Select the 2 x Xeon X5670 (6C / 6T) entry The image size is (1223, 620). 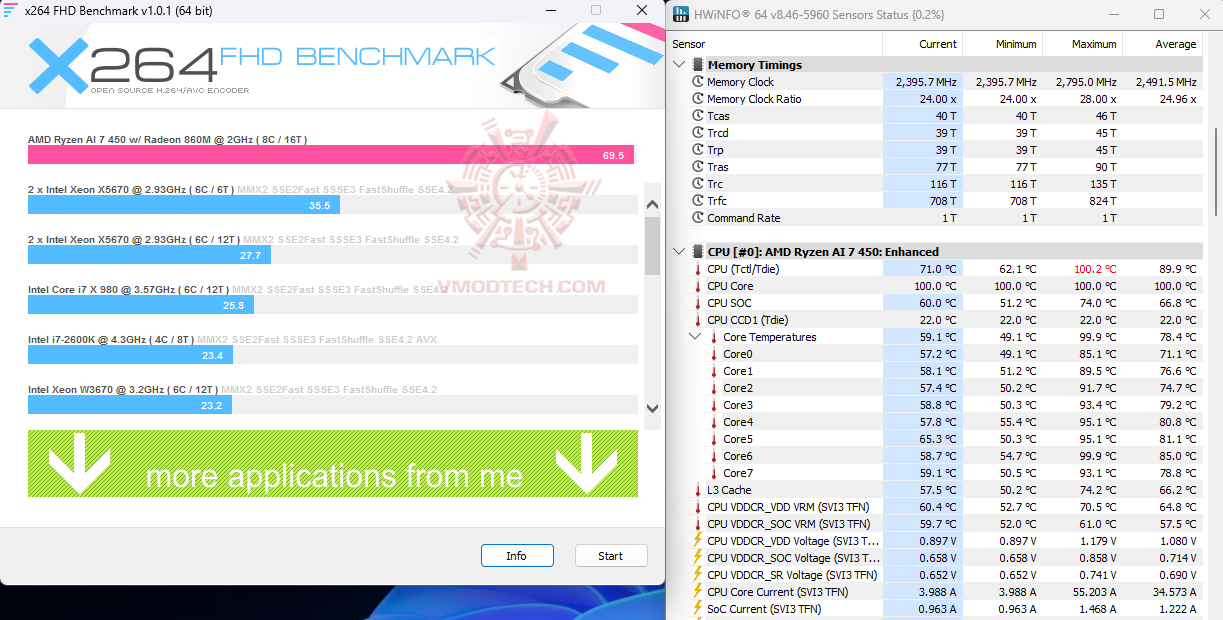tap(333, 198)
